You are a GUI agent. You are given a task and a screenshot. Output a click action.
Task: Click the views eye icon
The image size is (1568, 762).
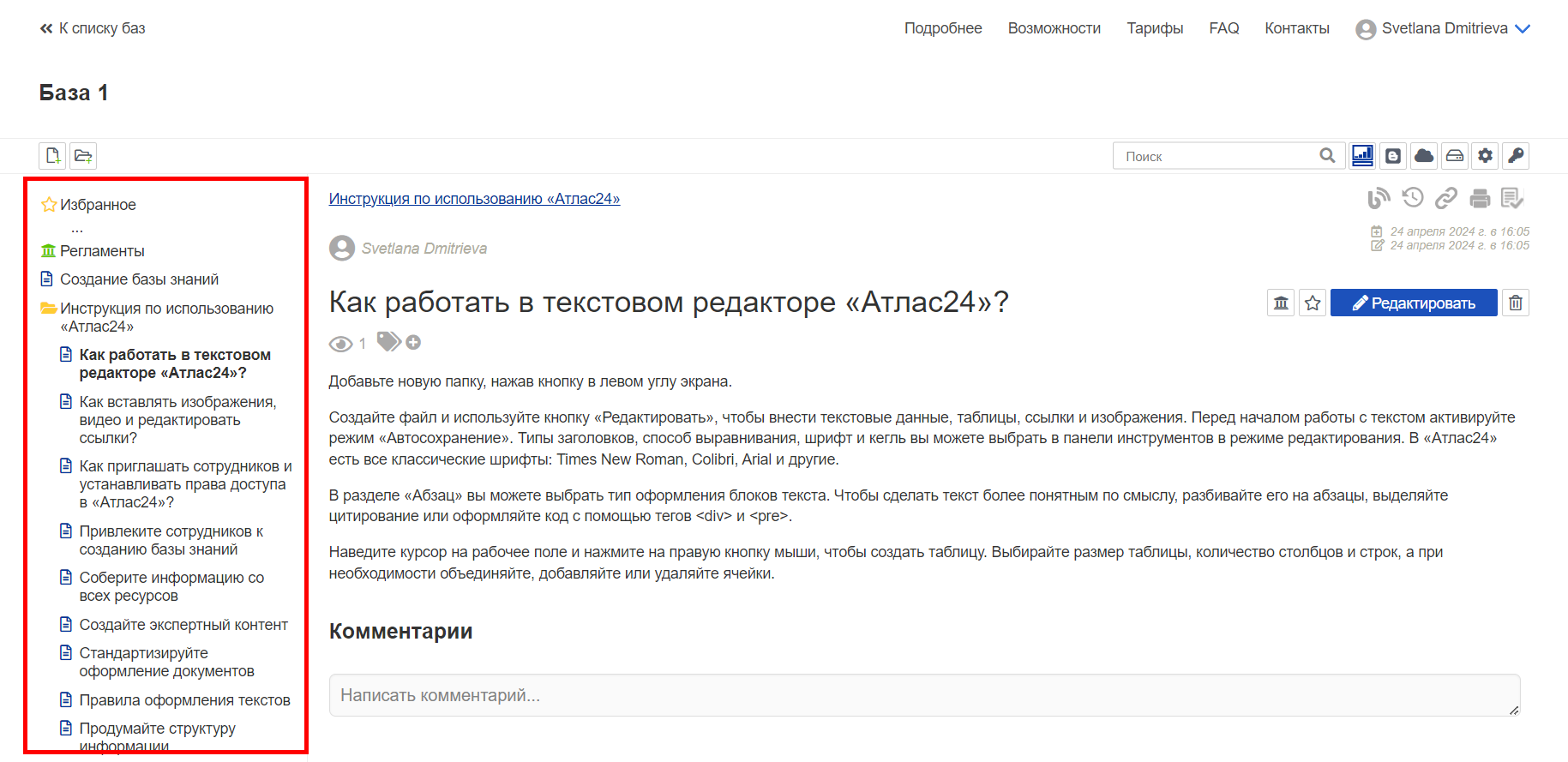tap(340, 344)
